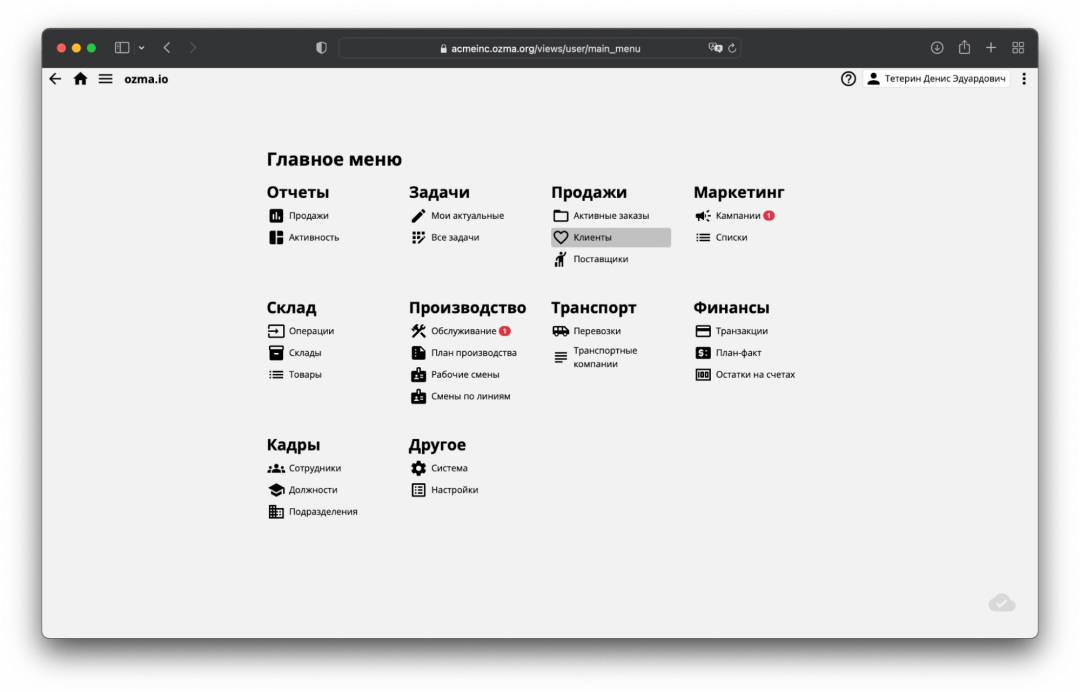Click the Кампании megaphone icon
The width and height of the screenshot is (1080, 694).
703,215
